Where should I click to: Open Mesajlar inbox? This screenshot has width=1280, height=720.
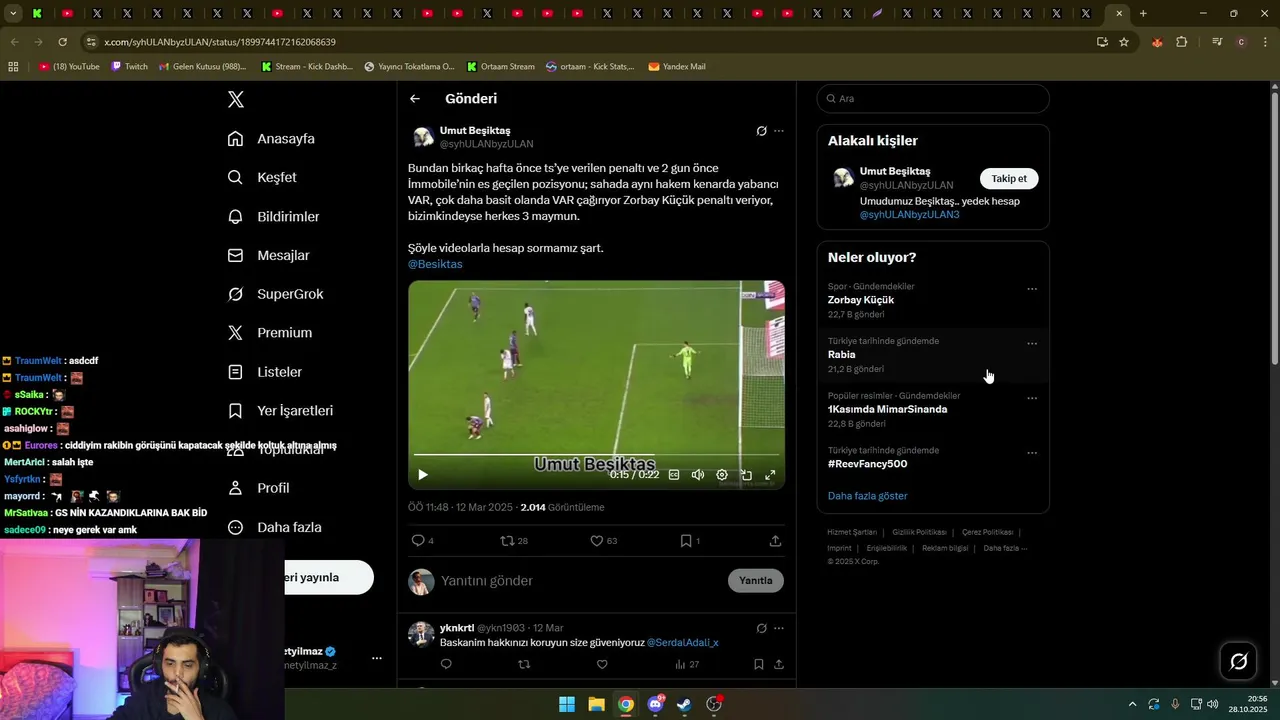point(268,255)
